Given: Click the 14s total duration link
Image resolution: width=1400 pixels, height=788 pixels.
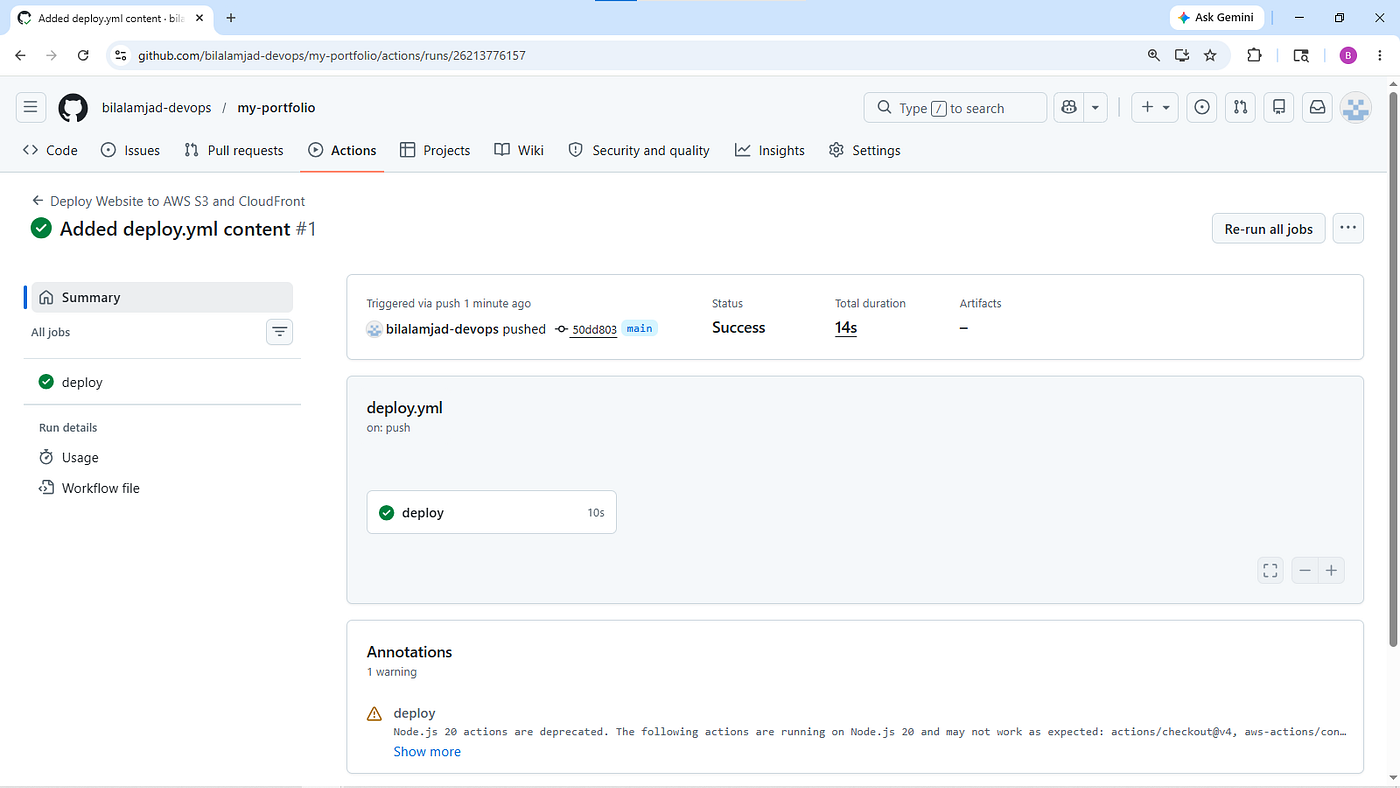Looking at the screenshot, I should click(x=846, y=328).
